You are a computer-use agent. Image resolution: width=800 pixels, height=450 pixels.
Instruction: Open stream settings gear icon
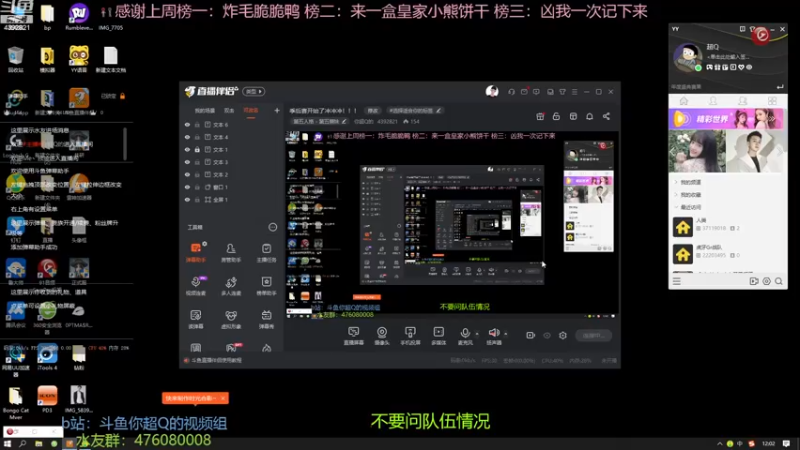click(563, 335)
